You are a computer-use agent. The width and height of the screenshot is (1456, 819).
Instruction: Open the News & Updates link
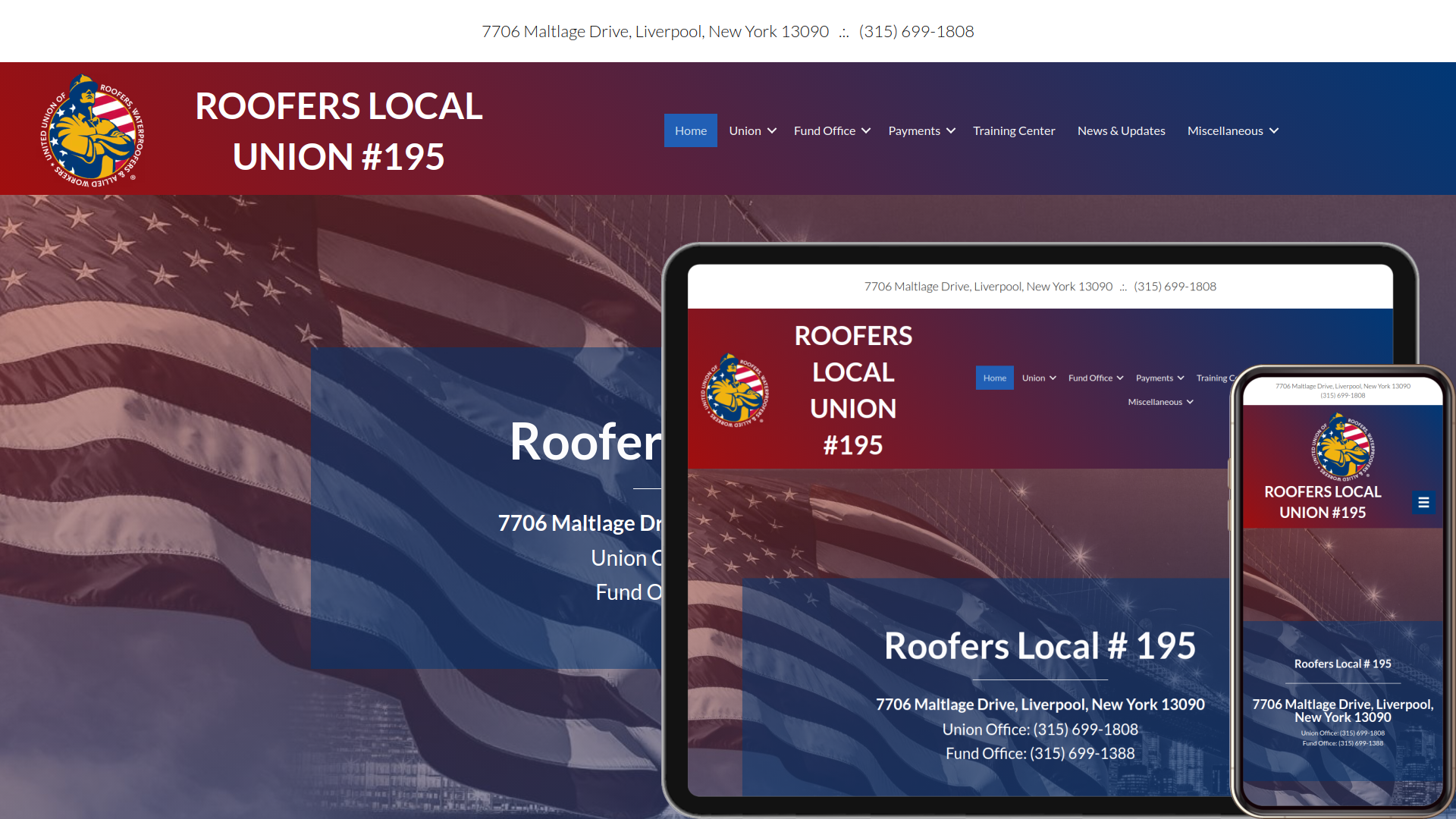tap(1121, 130)
